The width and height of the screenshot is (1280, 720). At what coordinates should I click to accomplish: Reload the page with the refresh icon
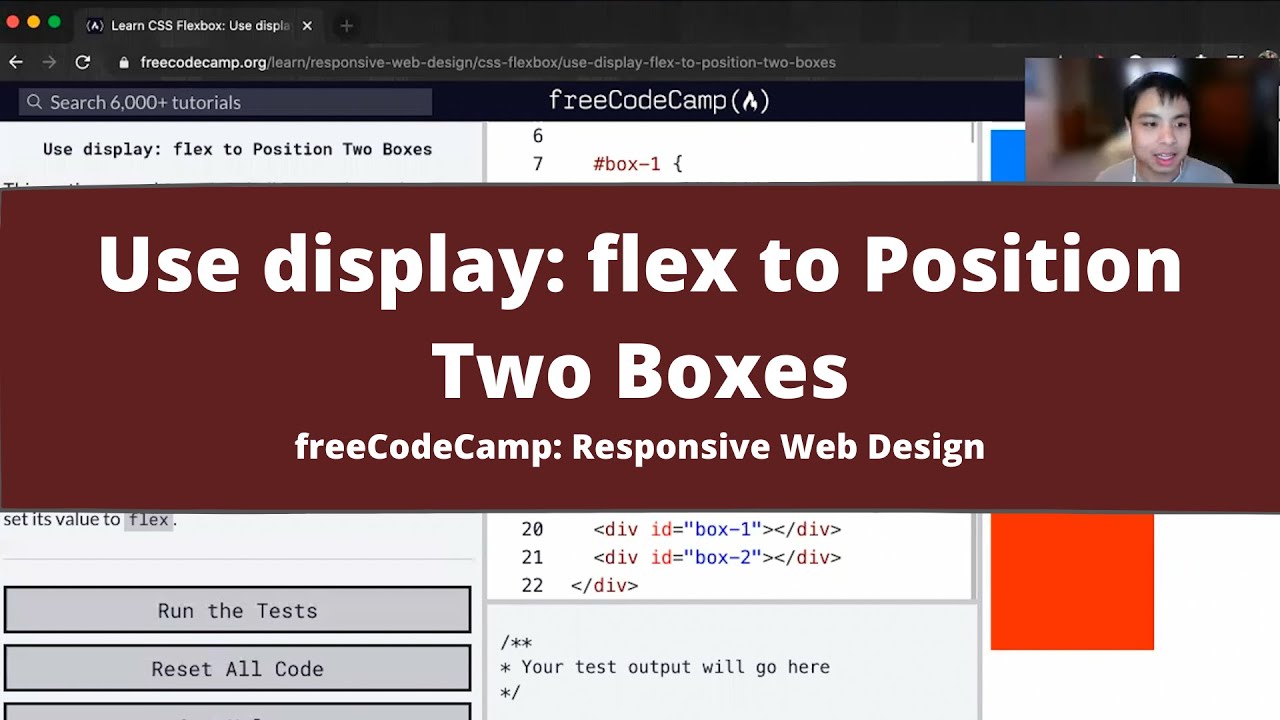pyautogui.click(x=83, y=62)
